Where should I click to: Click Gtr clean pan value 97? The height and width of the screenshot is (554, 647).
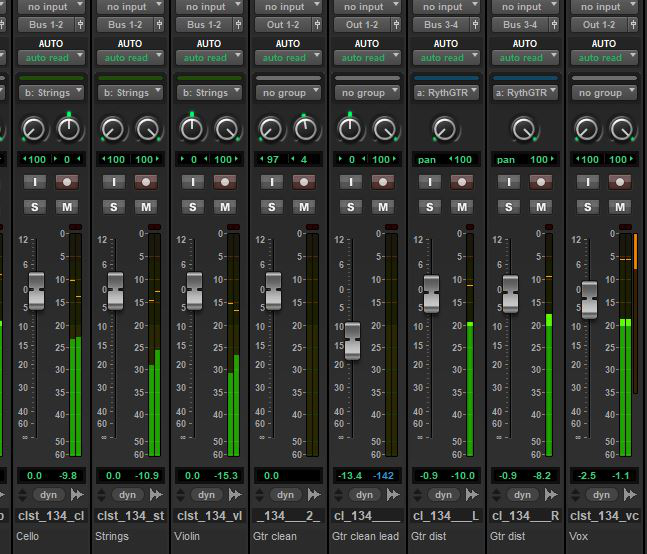272,160
